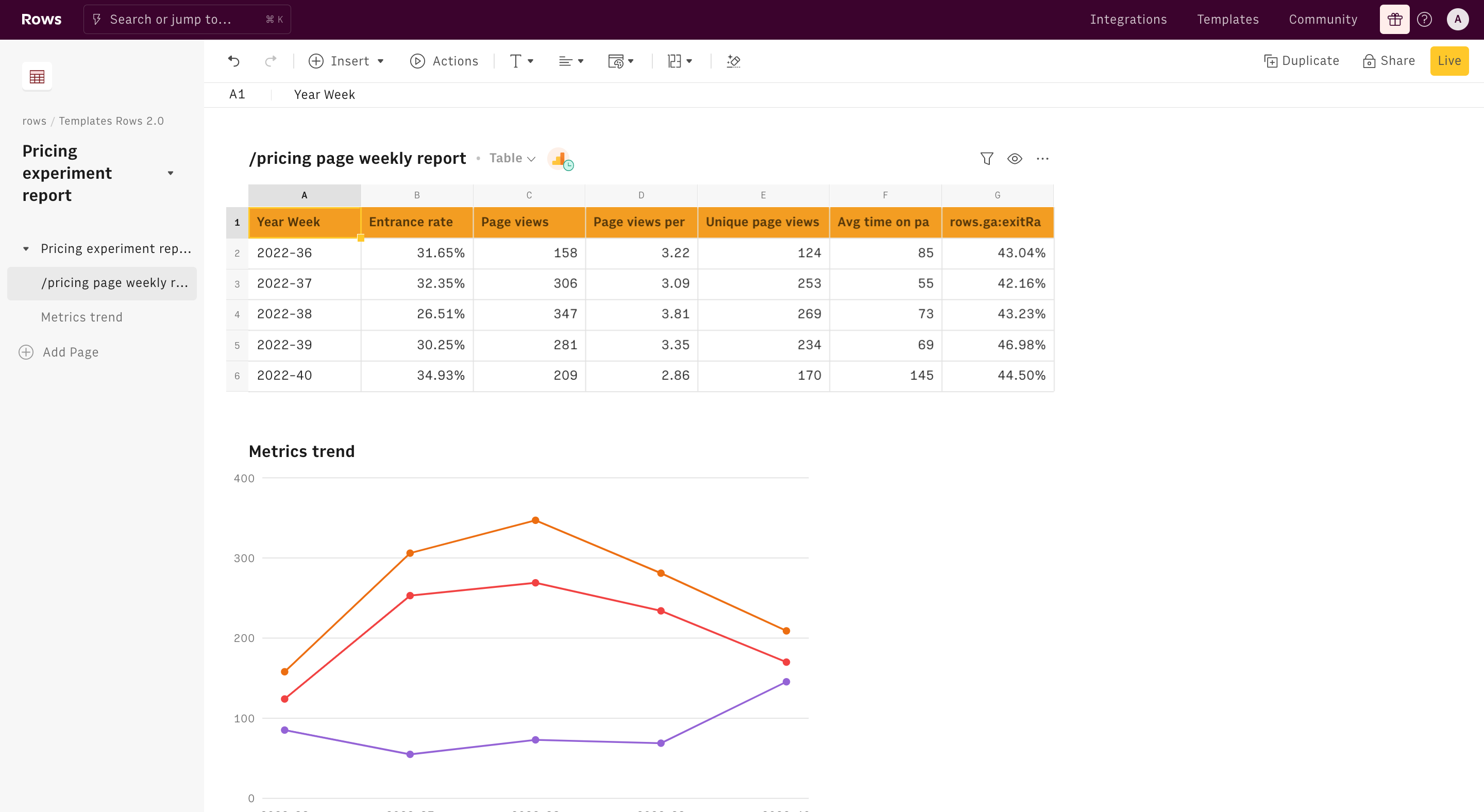Click the table filter funnel icon
Viewport: 1484px width, 812px height.
point(986,158)
